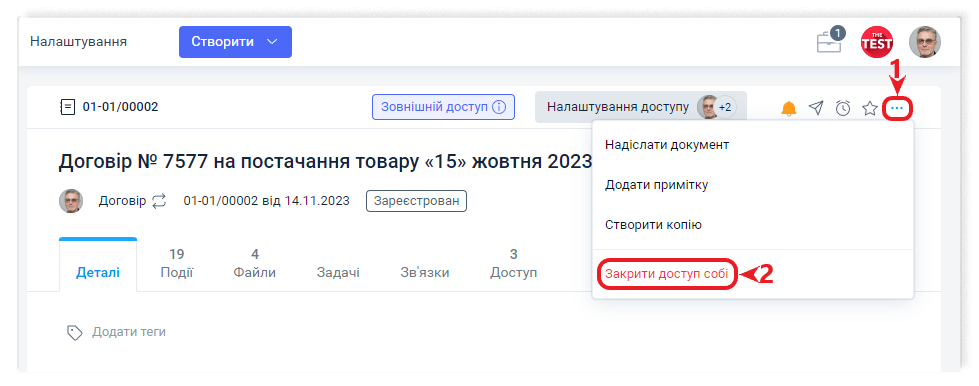979x386 pixels.
Task: Click the +2 users badge
Action: coord(725,107)
